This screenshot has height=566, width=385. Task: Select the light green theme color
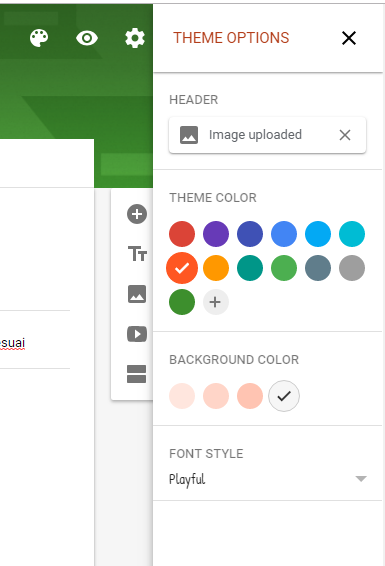tap(284, 268)
